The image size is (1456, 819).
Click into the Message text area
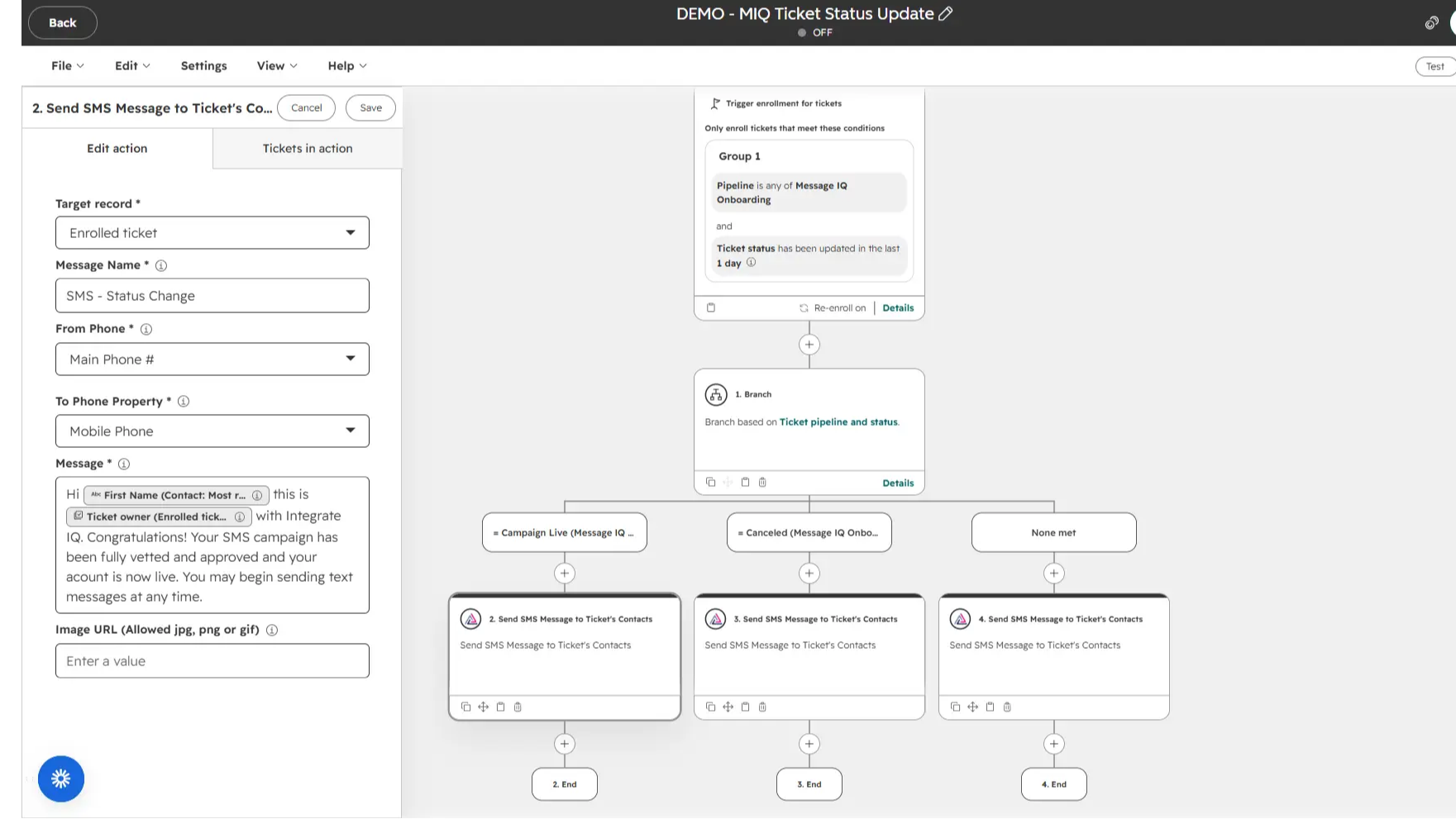(212, 545)
